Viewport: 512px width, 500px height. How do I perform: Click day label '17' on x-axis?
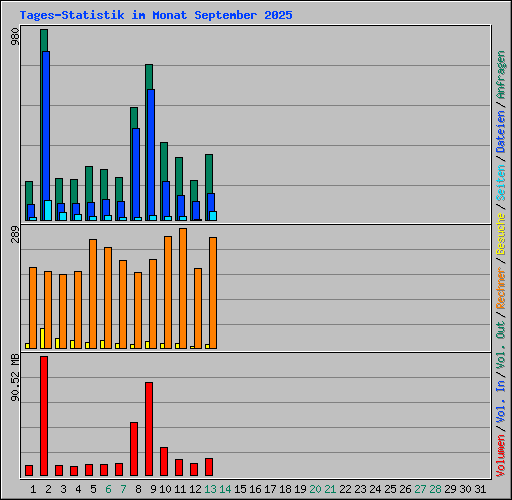(270, 489)
